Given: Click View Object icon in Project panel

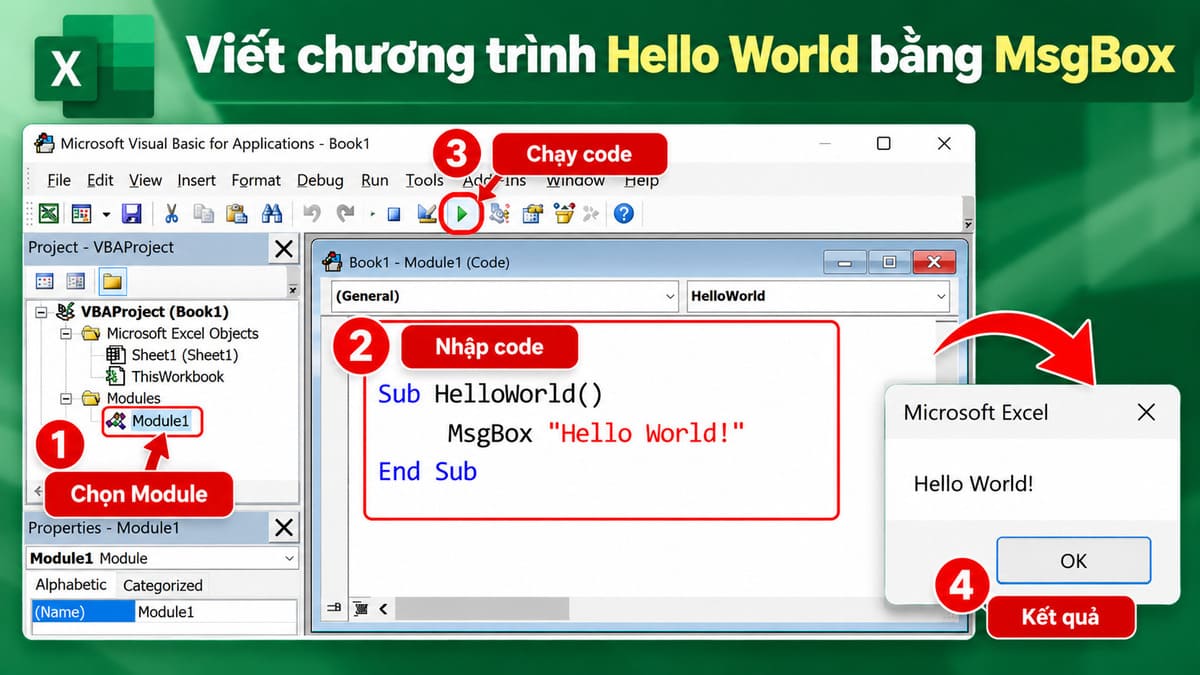Looking at the screenshot, I should pyautogui.click(x=76, y=281).
